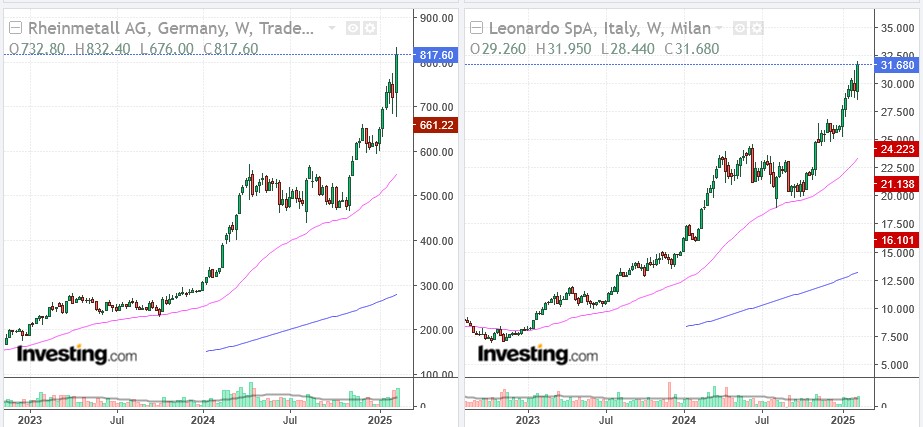Open Rheinmetall chart settings gear

[370, 28]
